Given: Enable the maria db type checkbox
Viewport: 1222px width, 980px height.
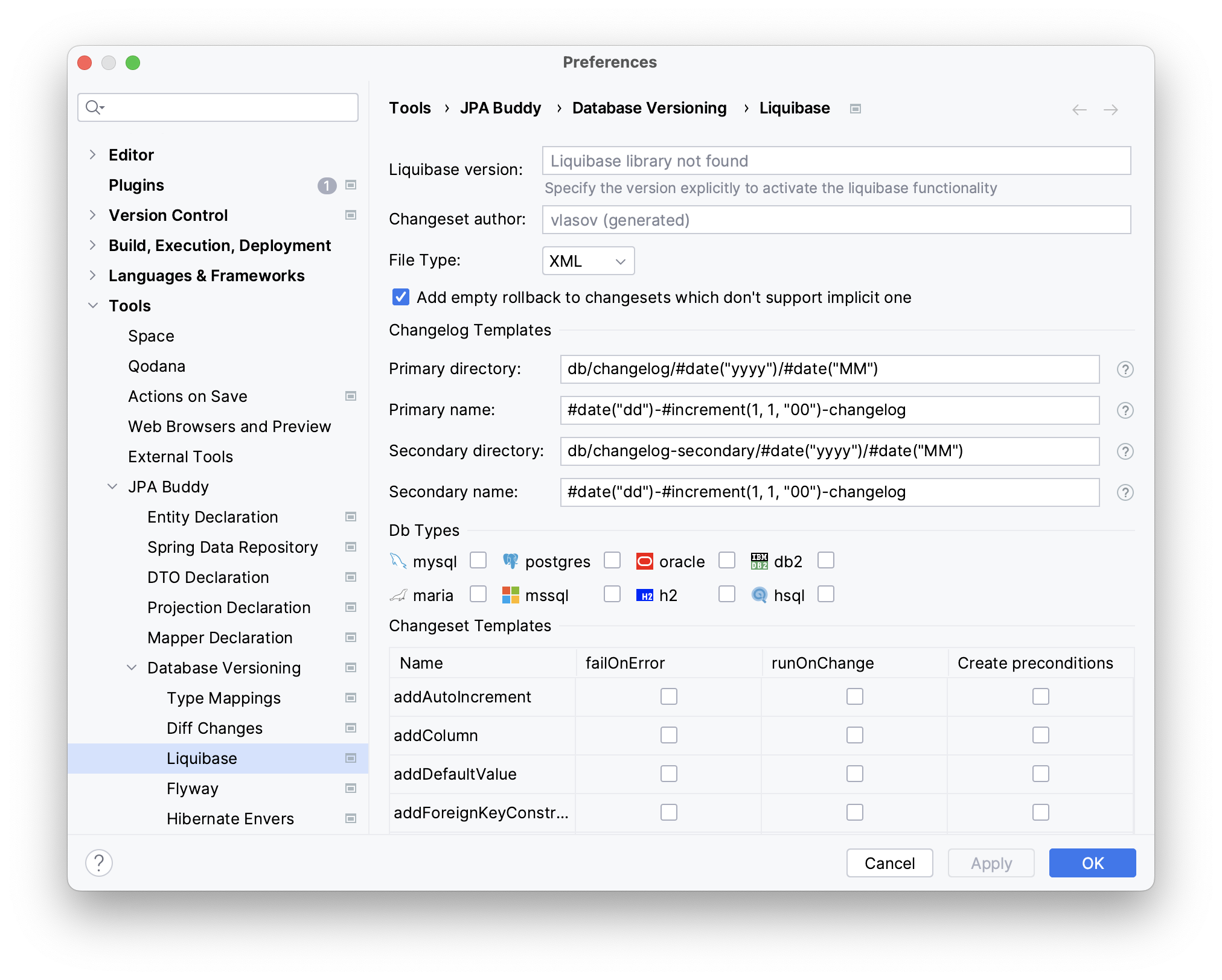Looking at the screenshot, I should pyautogui.click(x=478, y=594).
